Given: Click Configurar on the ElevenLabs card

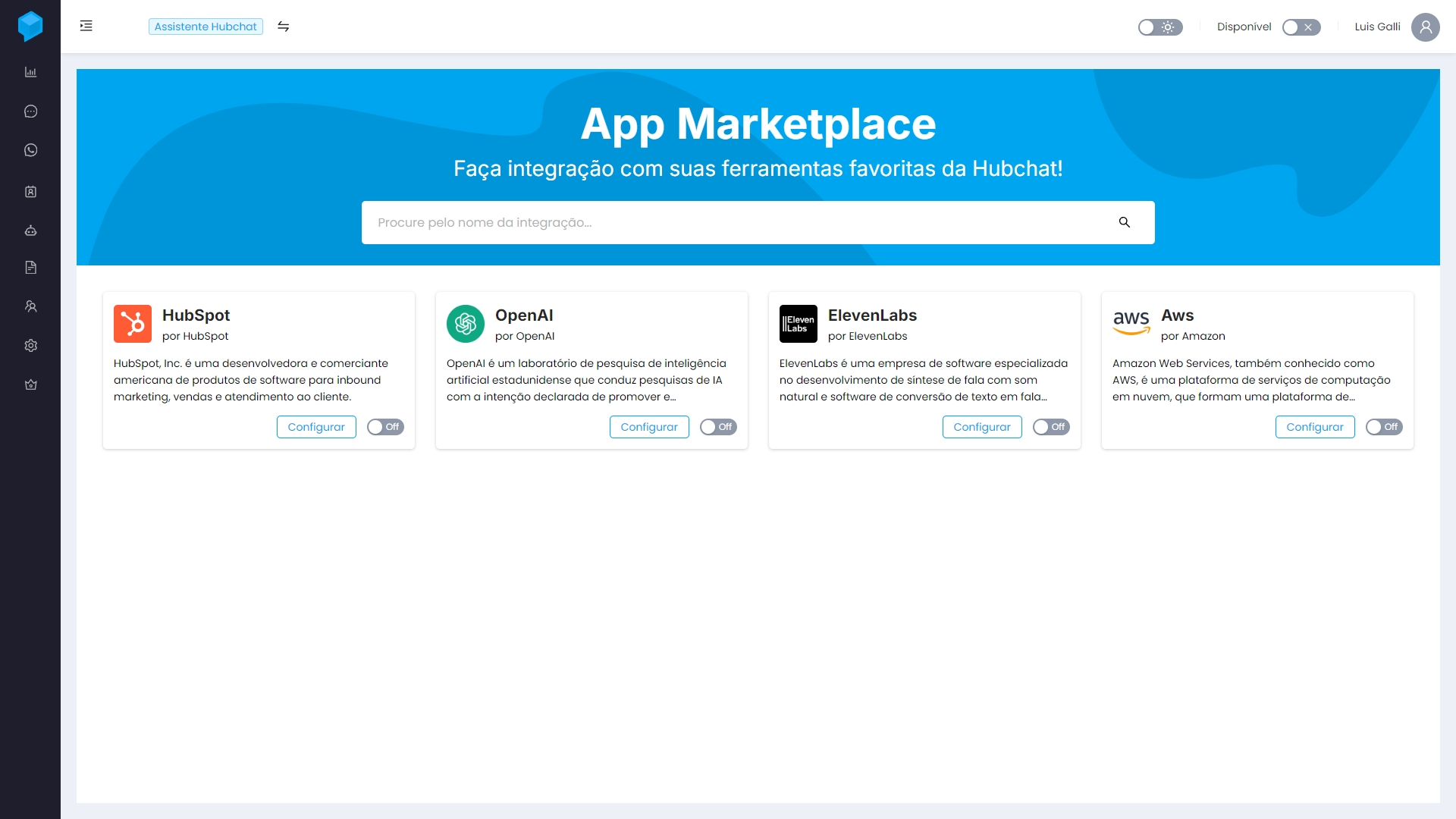Looking at the screenshot, I should coord(982,427).
